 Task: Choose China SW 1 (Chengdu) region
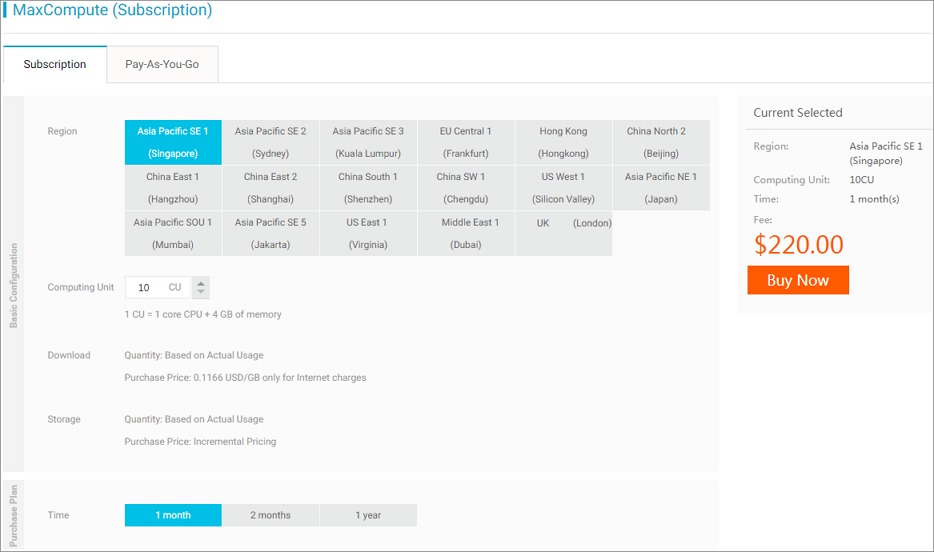pyautogui.click(x=466, y=188)
